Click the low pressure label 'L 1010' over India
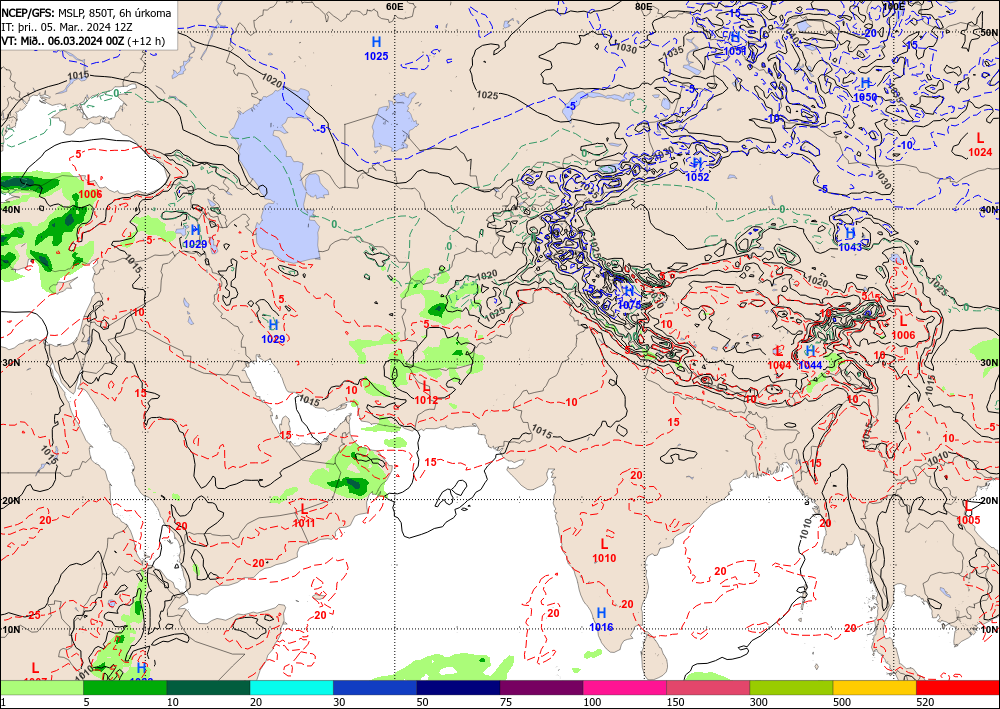 pyautogui.click(x=604, y=551)
